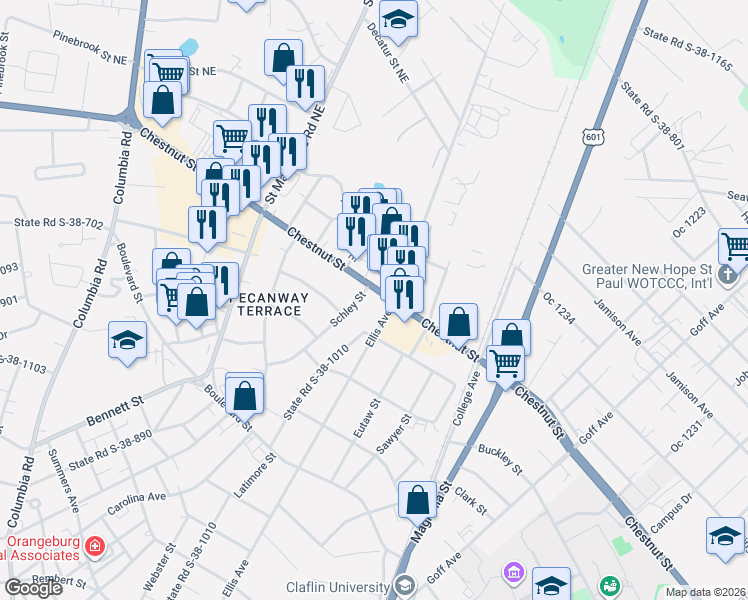Screen dimensions: 748x600
Task: Open the school marker near Campus Dr
Action: pos(725,536)
